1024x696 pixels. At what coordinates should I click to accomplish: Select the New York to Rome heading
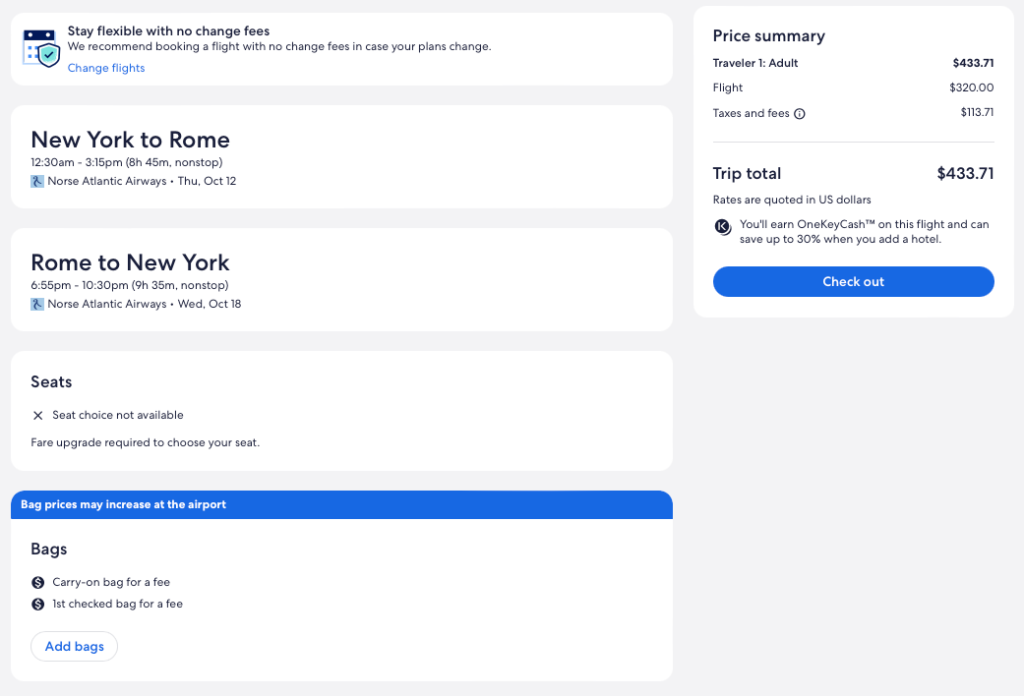[130, 140]
